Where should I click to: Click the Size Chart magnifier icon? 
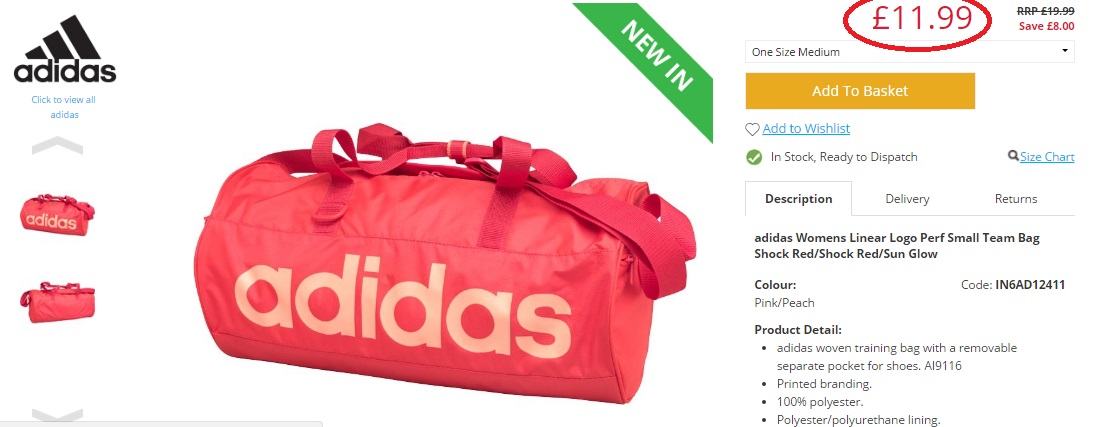click(1014, 156)
